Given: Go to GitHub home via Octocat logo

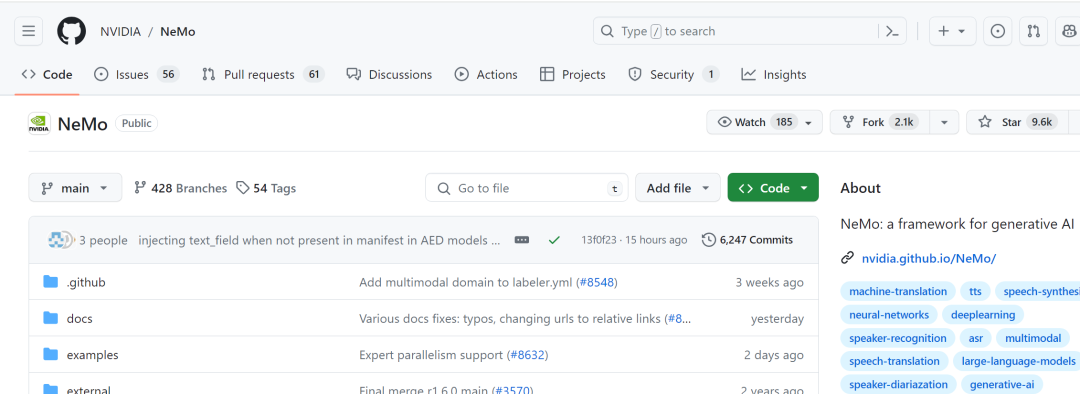Looking at the screenshot, I should (71, 32).
